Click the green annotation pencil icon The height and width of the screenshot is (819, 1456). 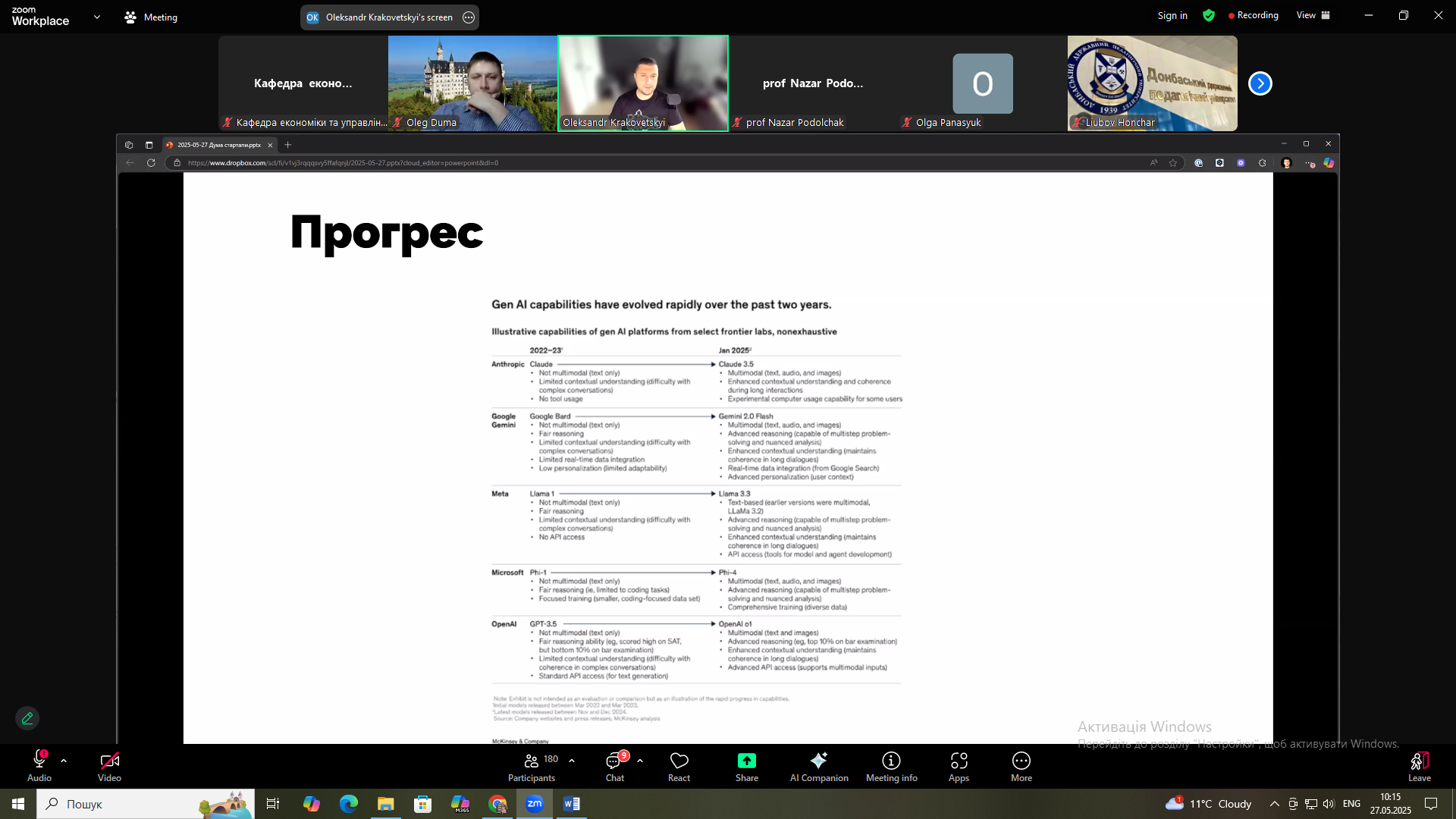pos(27,718)
